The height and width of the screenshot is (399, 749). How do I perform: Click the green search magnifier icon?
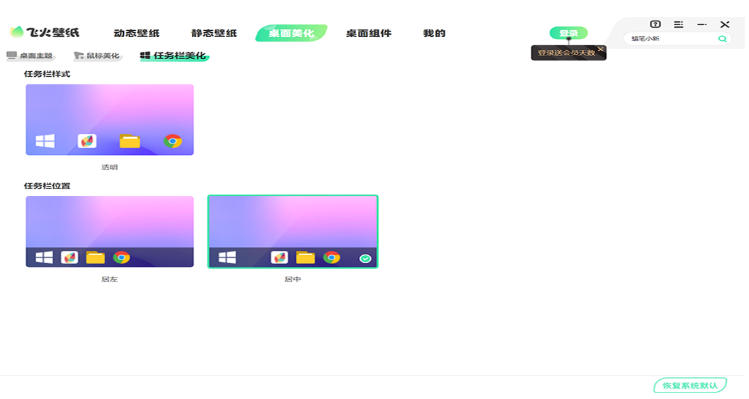[722, 39]
